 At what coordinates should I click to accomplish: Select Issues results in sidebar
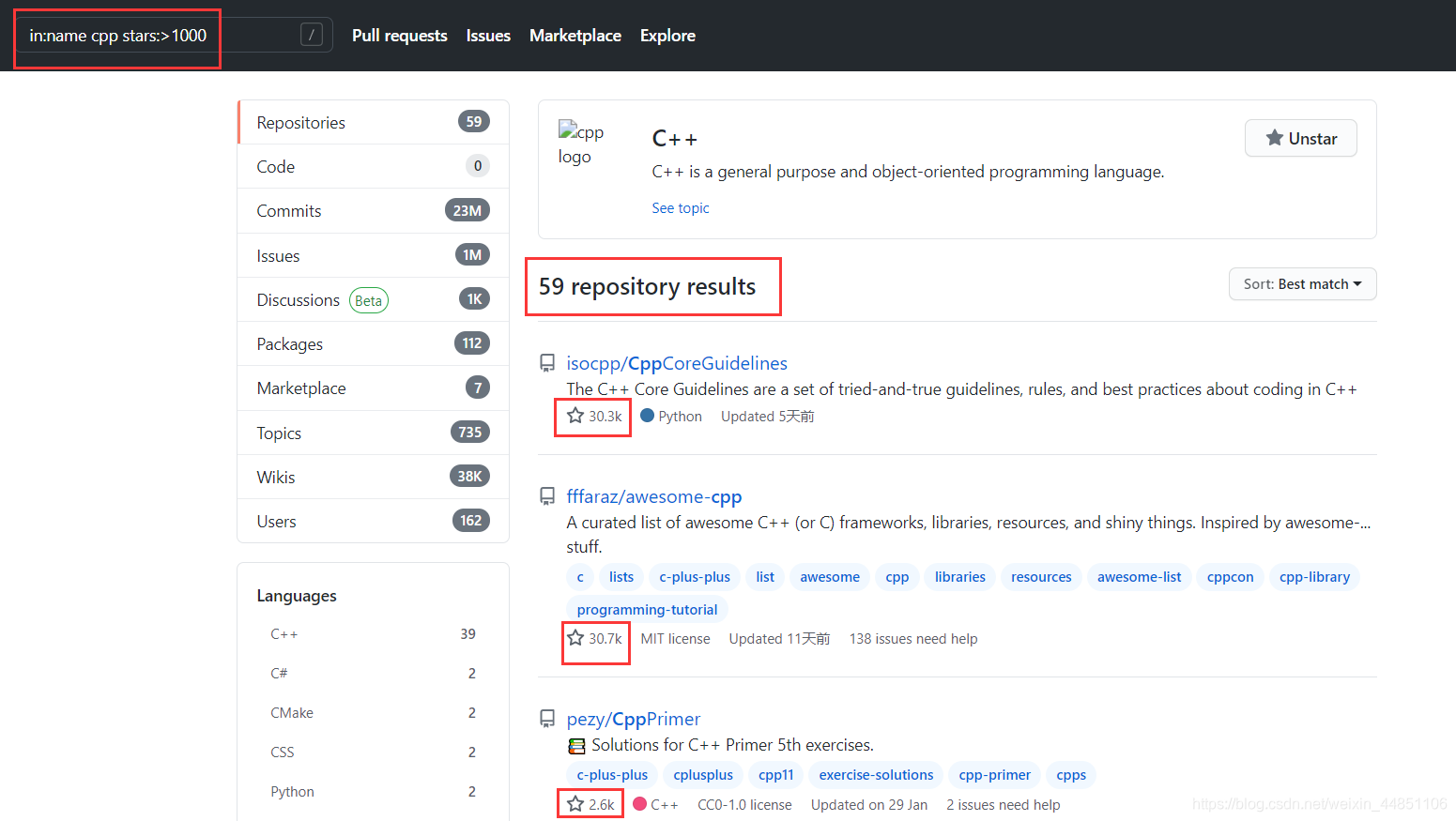[x=374, y=255]
